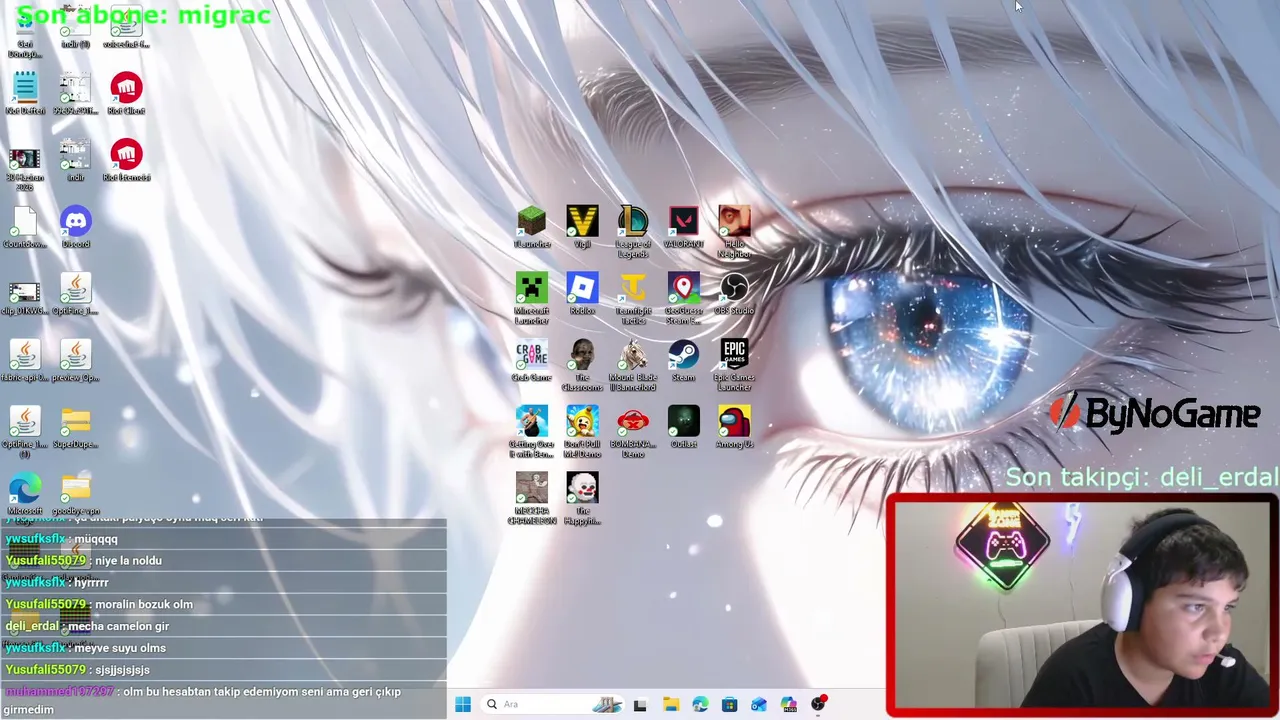Open File Explorer from the taskbar
The width and height of the screenshot is (1280, 720).
670,704
